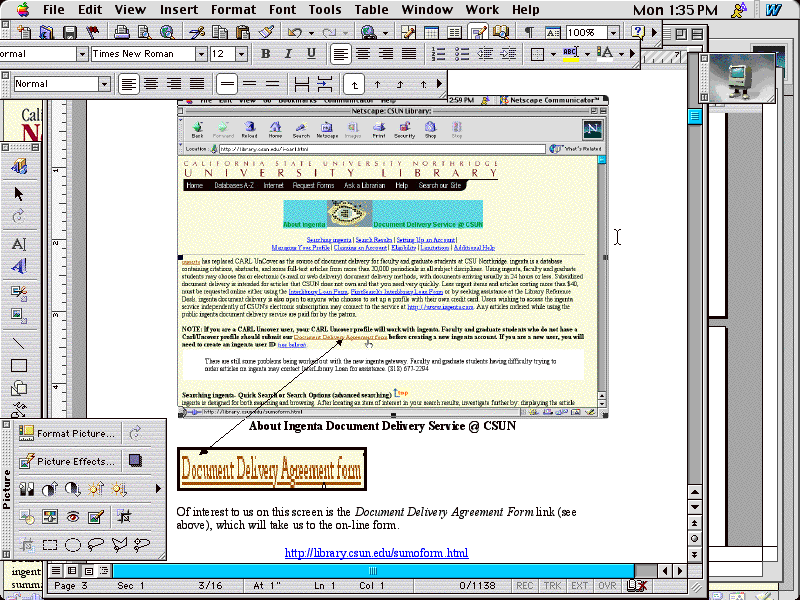Open Help with the question mark icon
Screen dimensions: 800x600
click(x=637, y=33)
